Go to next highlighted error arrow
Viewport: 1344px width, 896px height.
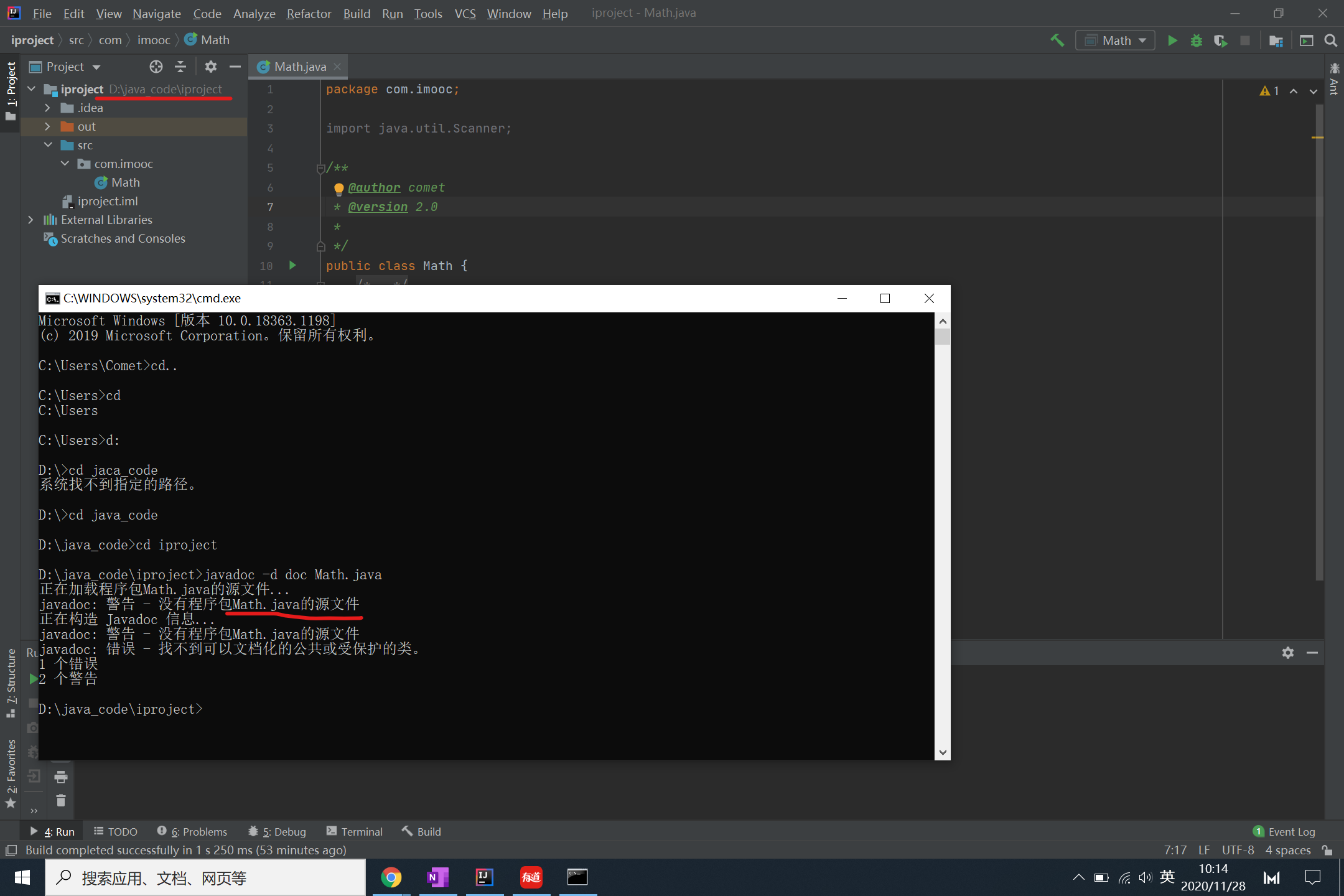point(1314,91)
